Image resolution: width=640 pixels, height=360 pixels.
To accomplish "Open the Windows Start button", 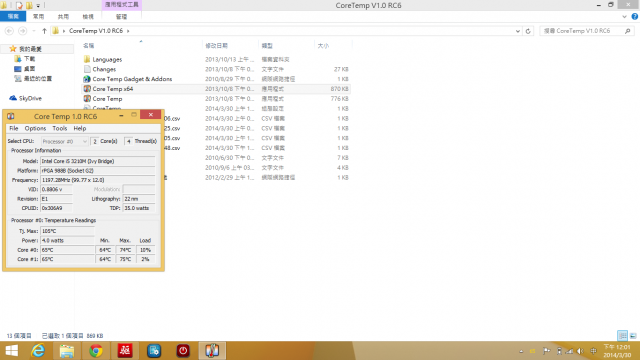I will click(11, 351).
